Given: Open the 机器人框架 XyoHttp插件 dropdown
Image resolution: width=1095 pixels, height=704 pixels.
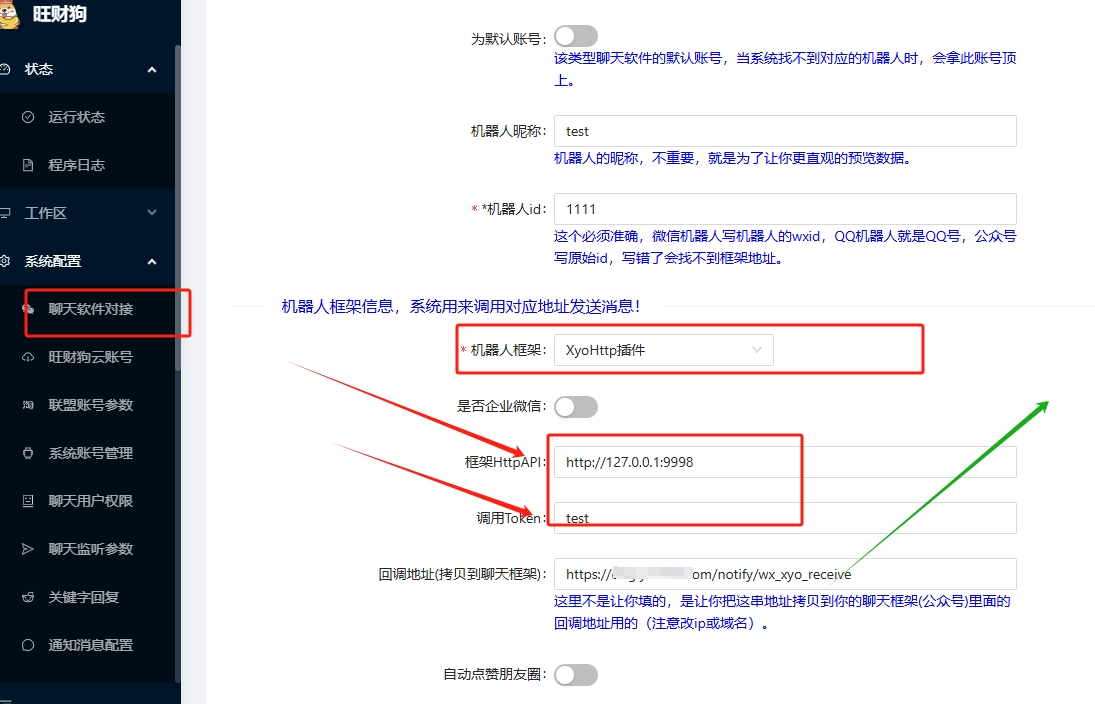Looking at the screenshot, I should pyautogui.click(x=663, y=350).
